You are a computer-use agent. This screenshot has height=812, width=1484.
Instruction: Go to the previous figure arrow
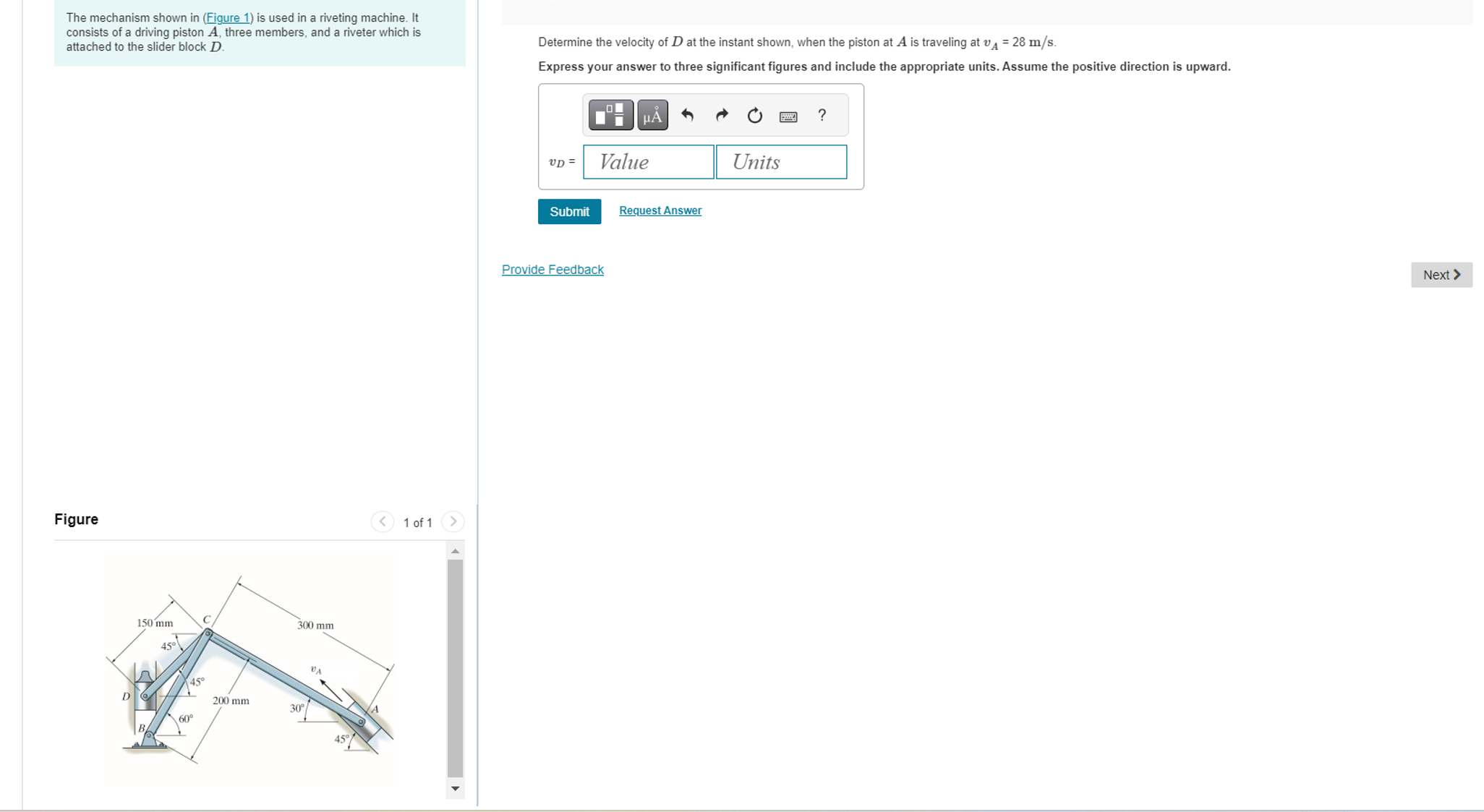click(382, 521)
